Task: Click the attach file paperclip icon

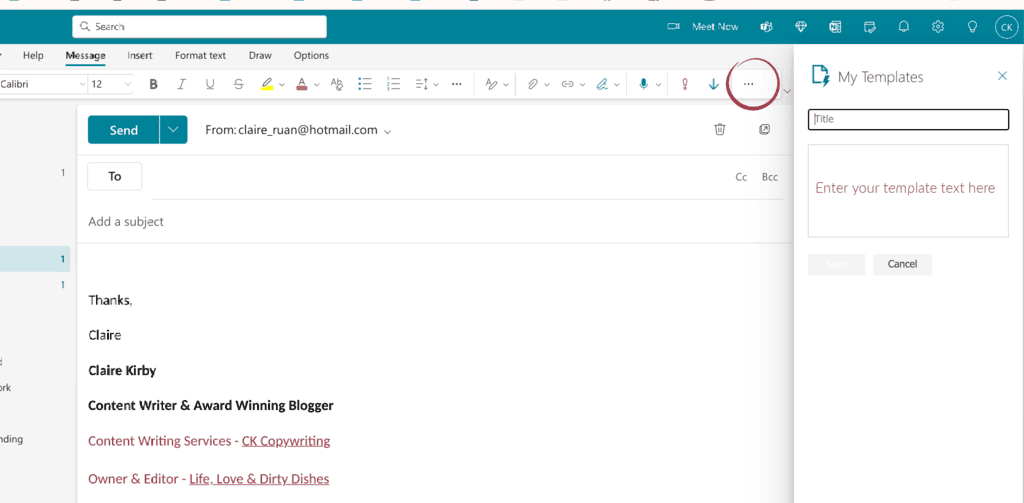Action: click(x=533, y=84)
